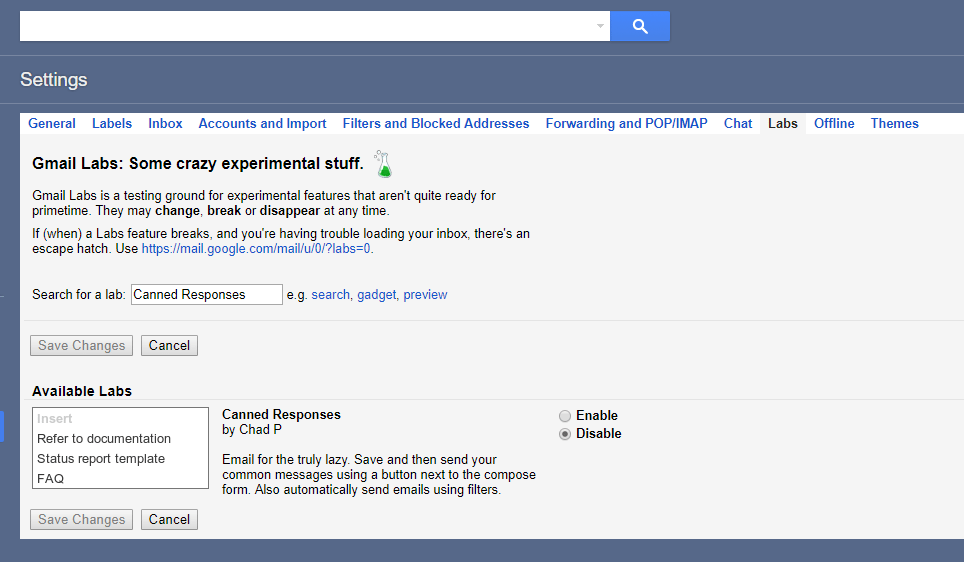
Task: Open the Labels settings tab
Action: [112, 124]
